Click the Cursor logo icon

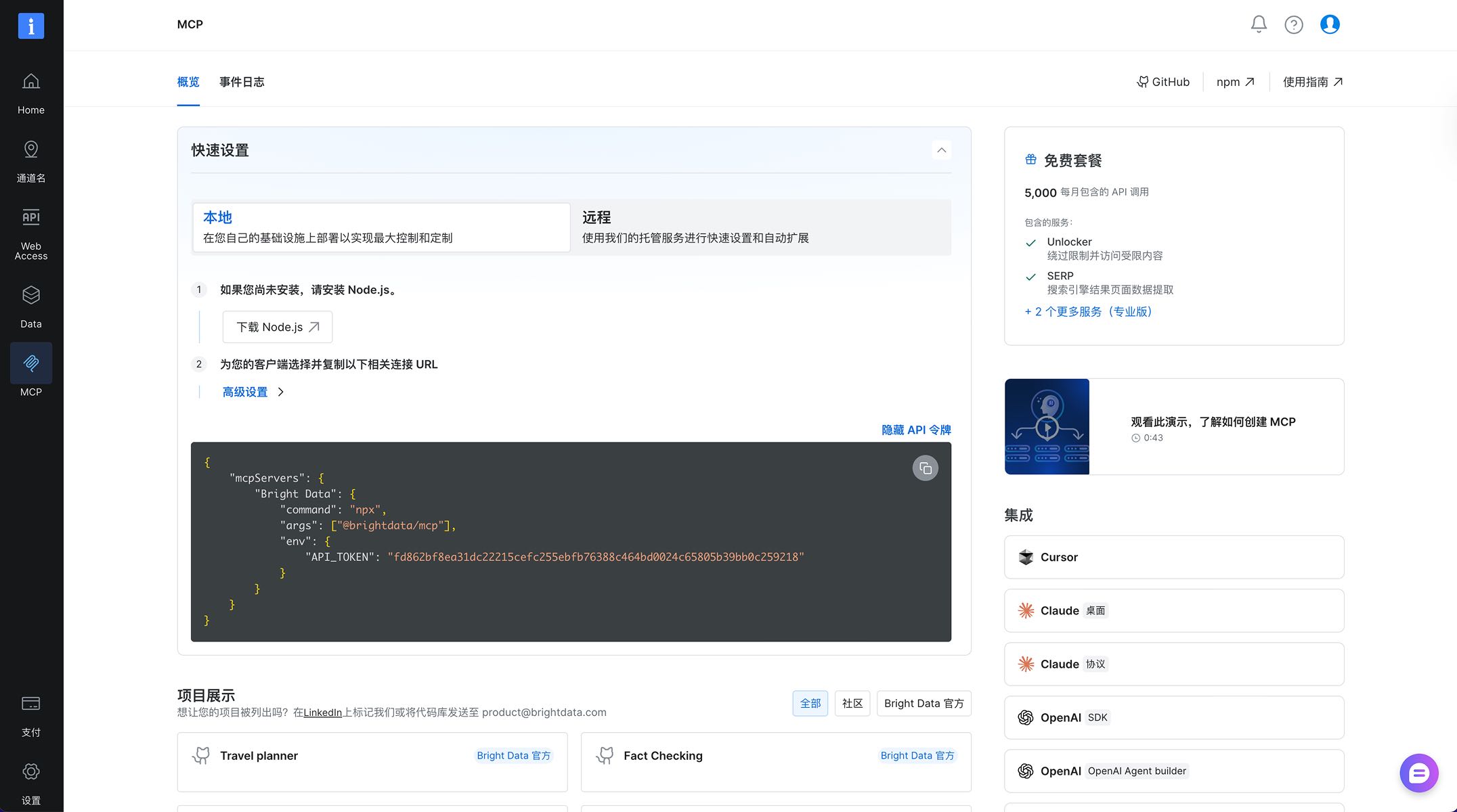pos(1026,557)
